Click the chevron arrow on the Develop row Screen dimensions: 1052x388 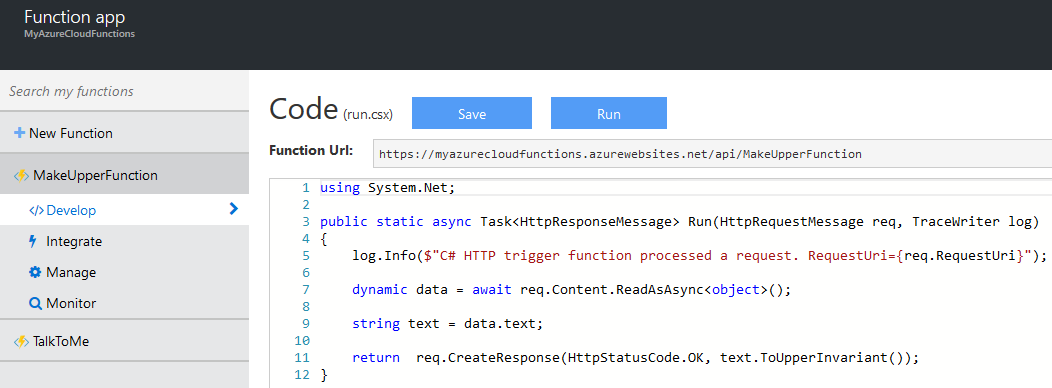click(233, 209)
